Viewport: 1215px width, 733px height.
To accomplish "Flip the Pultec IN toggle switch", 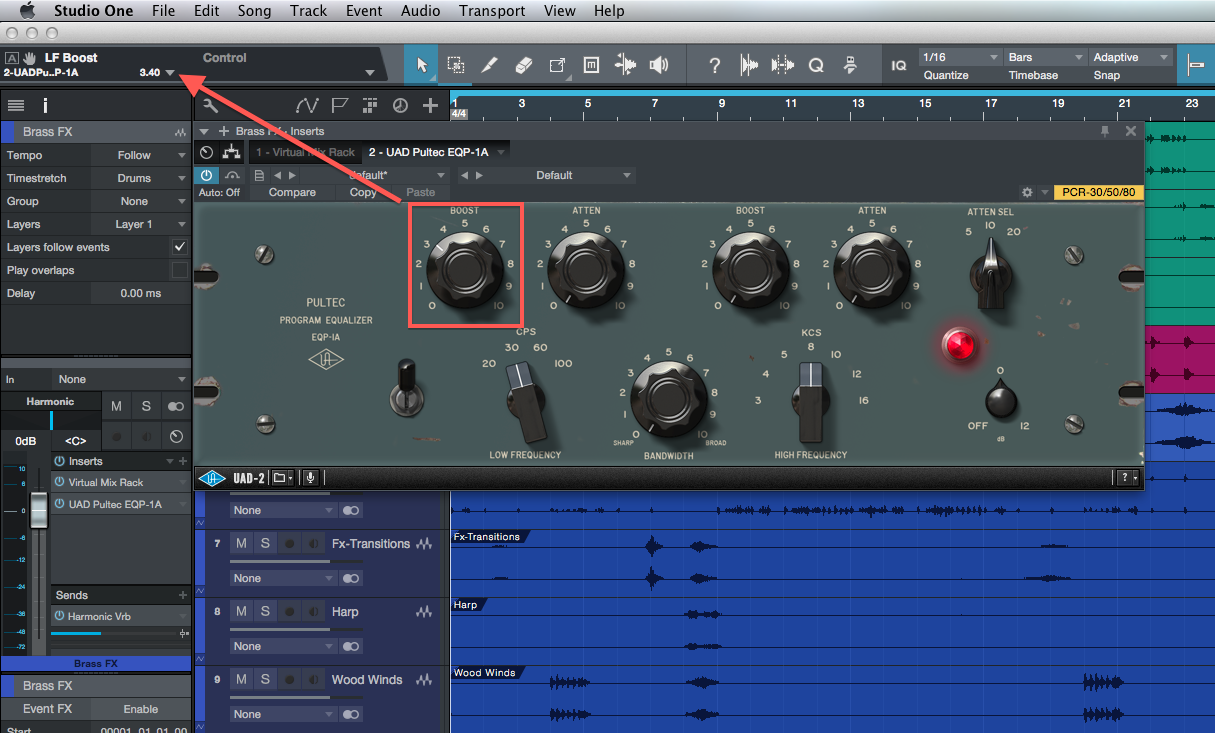I will [x=404, y=388].
